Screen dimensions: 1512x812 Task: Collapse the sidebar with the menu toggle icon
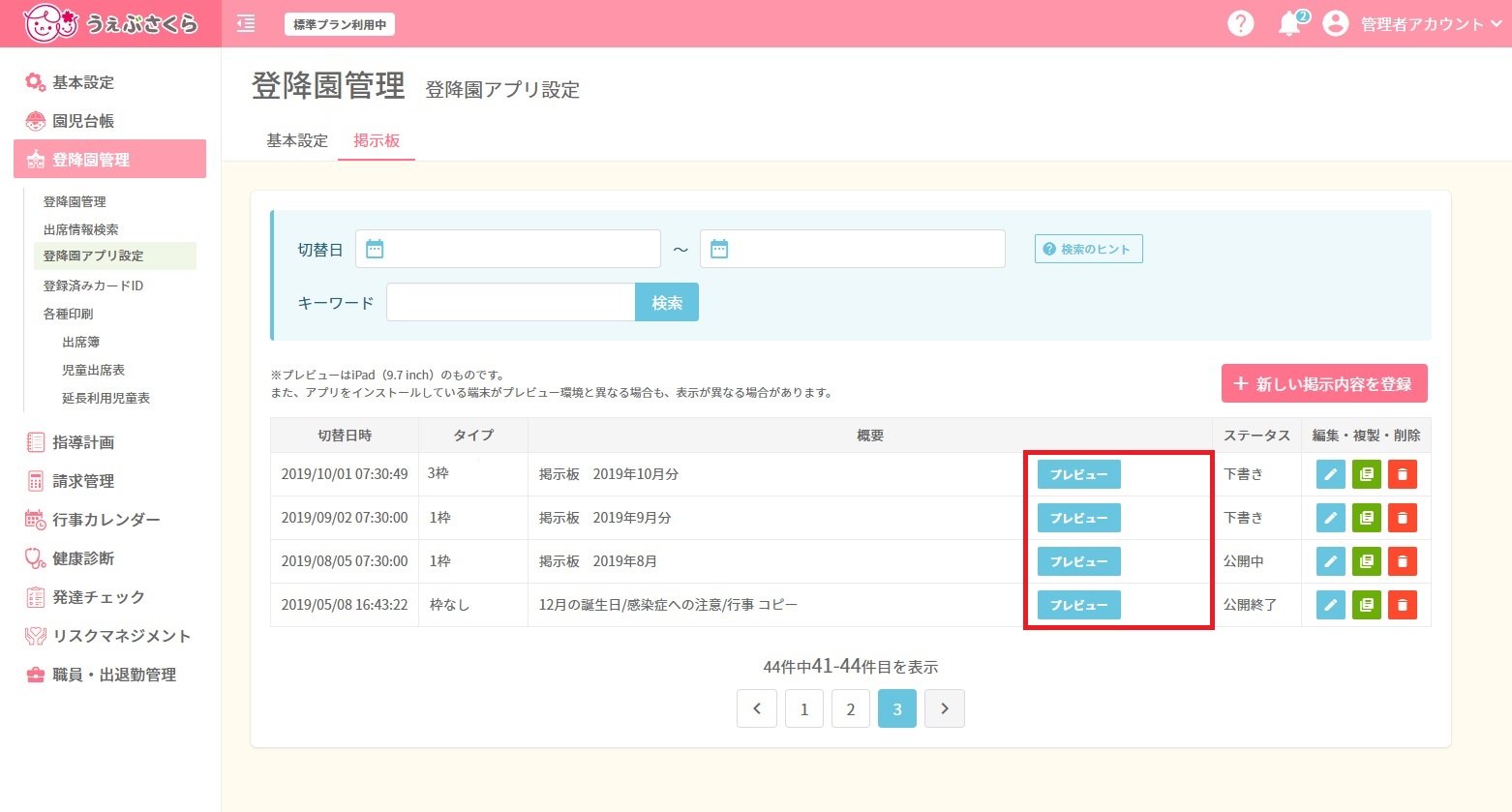click(x=246, y=23)
